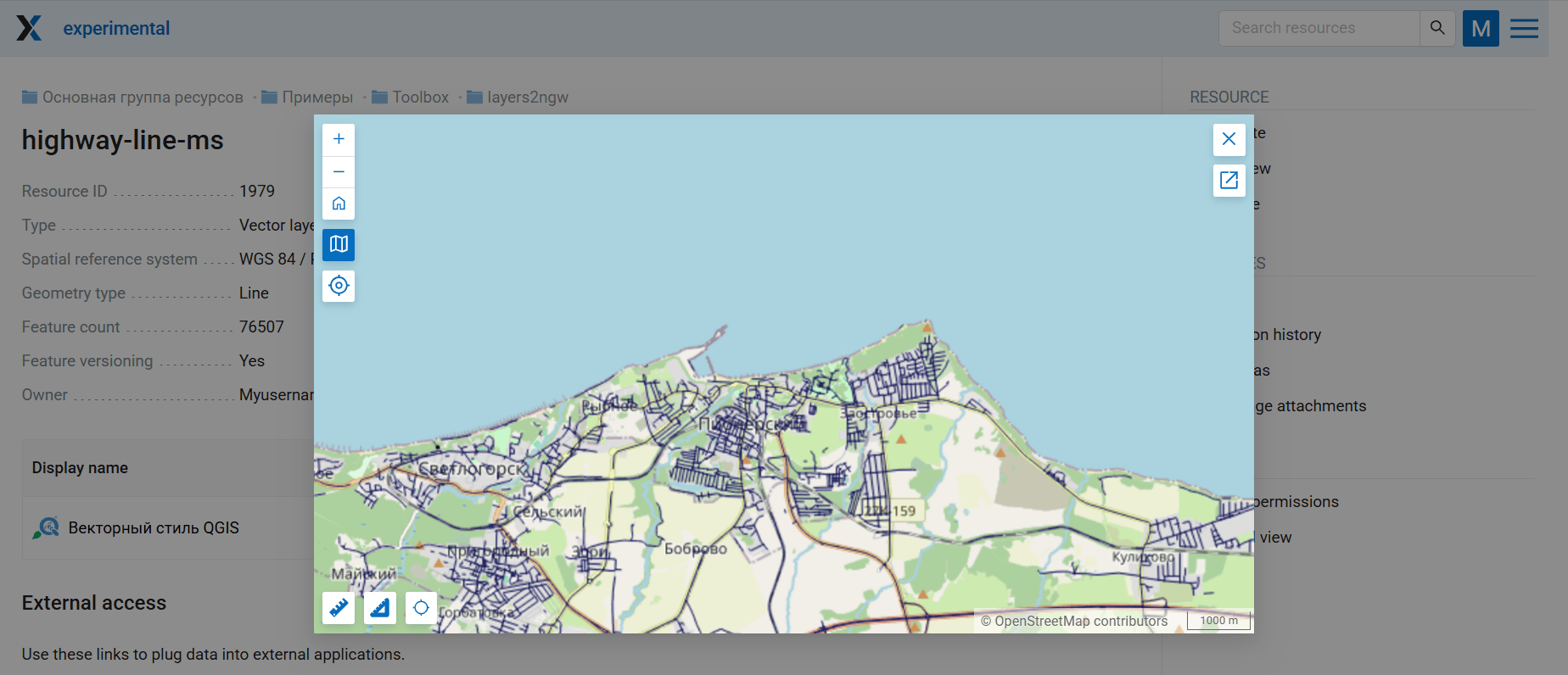Select the distance measure ruler tool
Viewport: 1568px width, 675px height.
coord(339,607)
